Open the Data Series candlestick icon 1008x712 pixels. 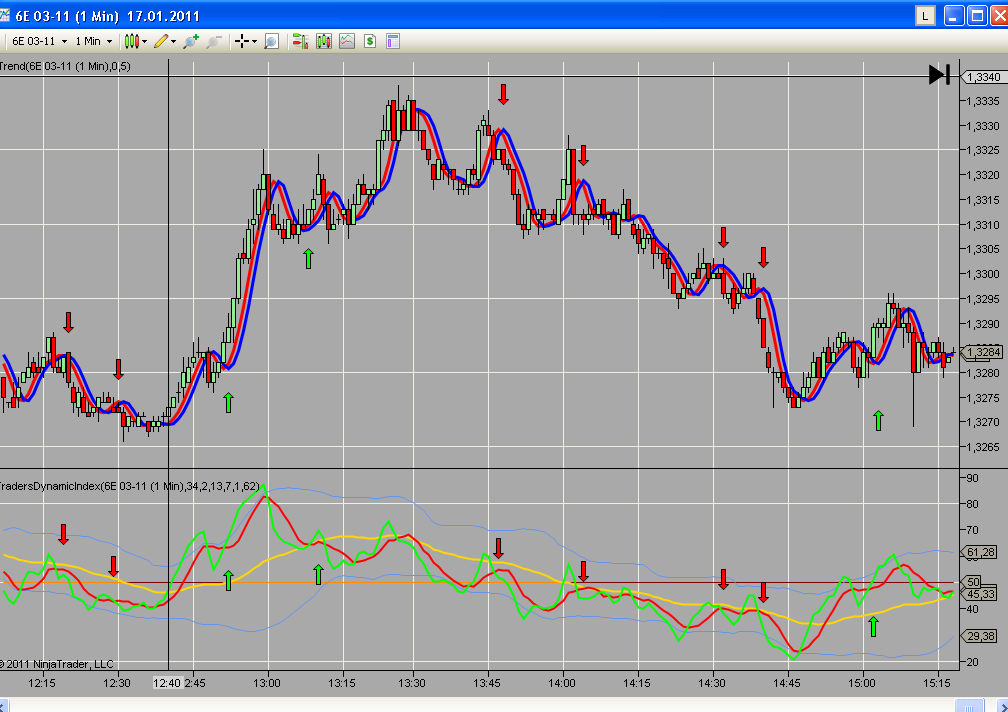(323, 42)
